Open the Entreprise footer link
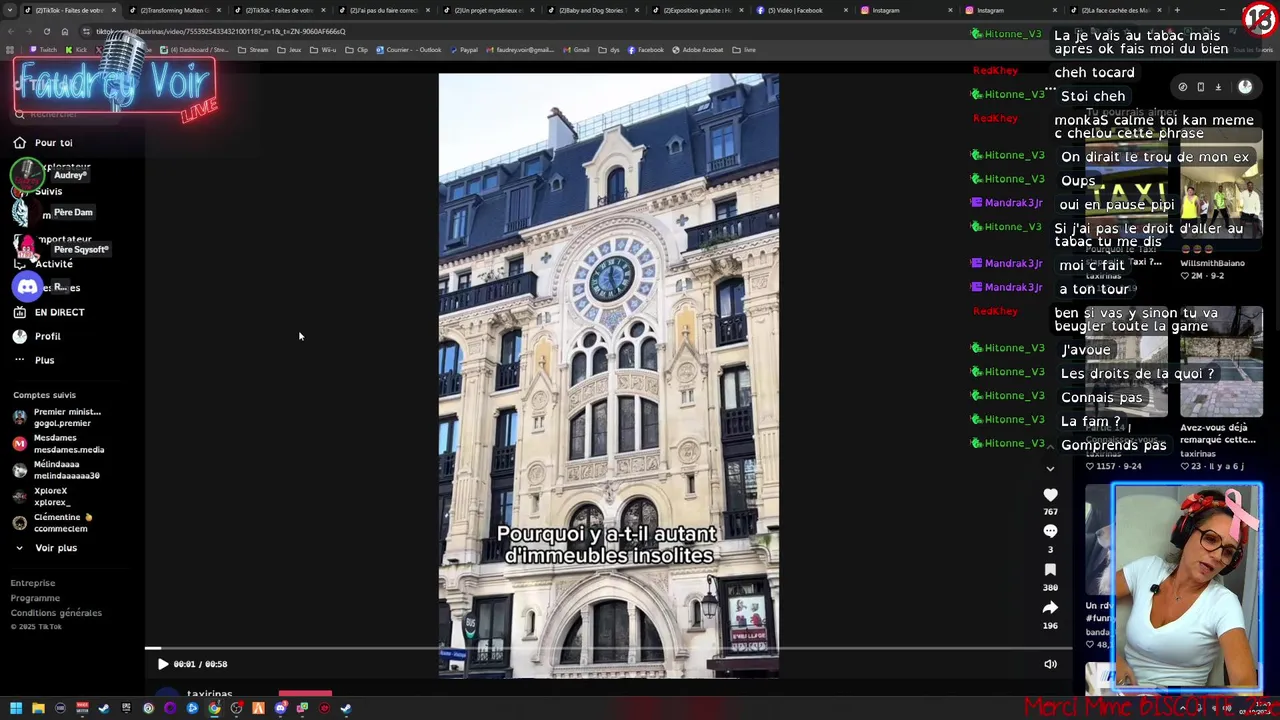The height and width of the screenshot is (720, 1280). (33, 583)
